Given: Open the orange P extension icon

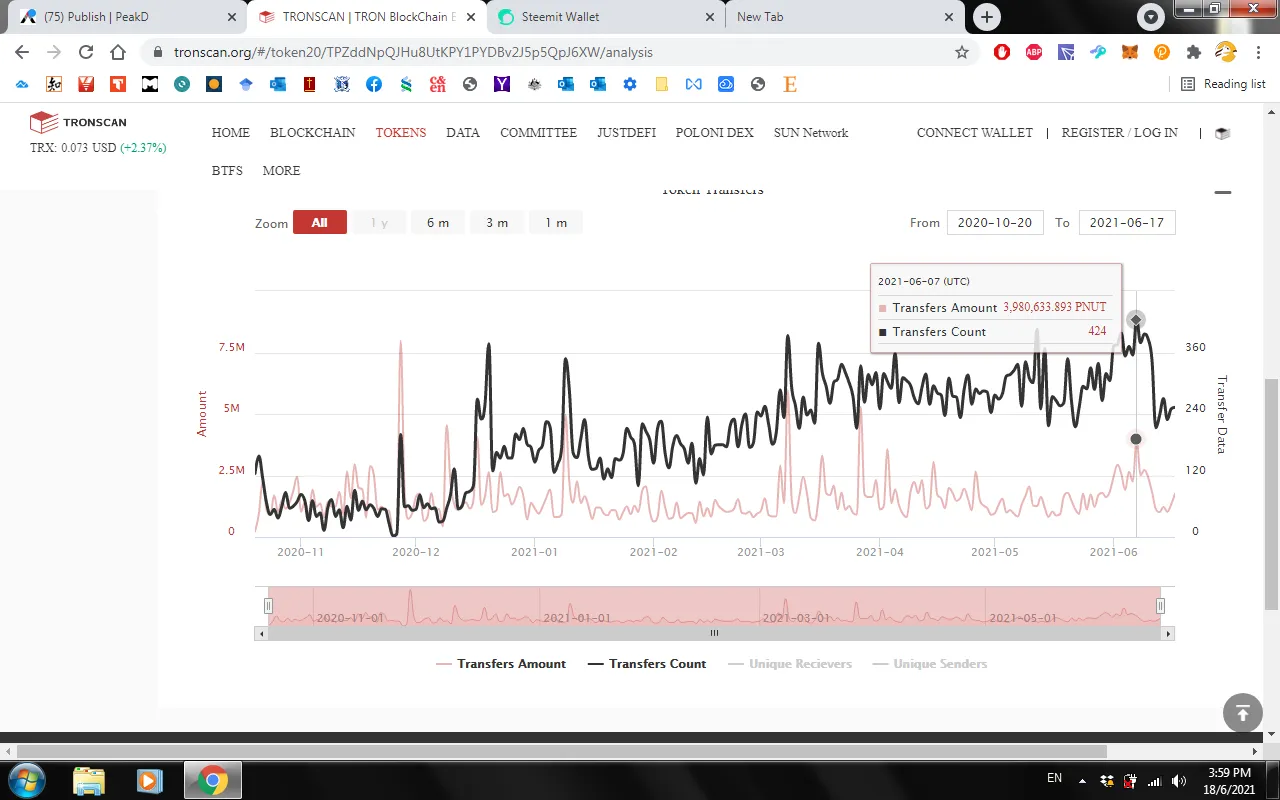Looking at the screenshot, I should pos(1162,52).
